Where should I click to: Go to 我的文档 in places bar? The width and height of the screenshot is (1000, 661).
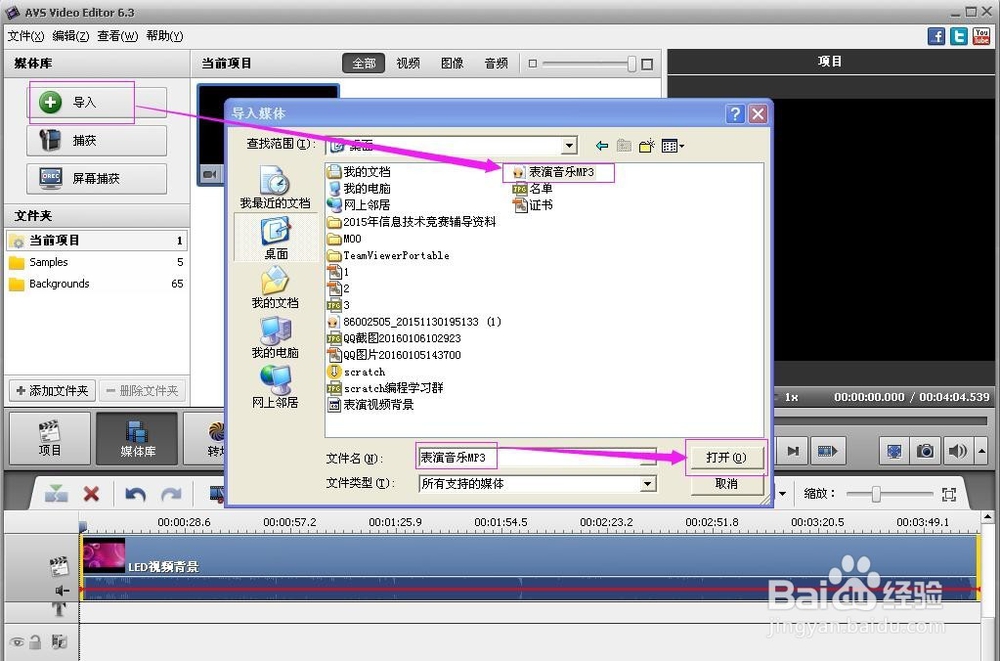[x=276, y=287]
